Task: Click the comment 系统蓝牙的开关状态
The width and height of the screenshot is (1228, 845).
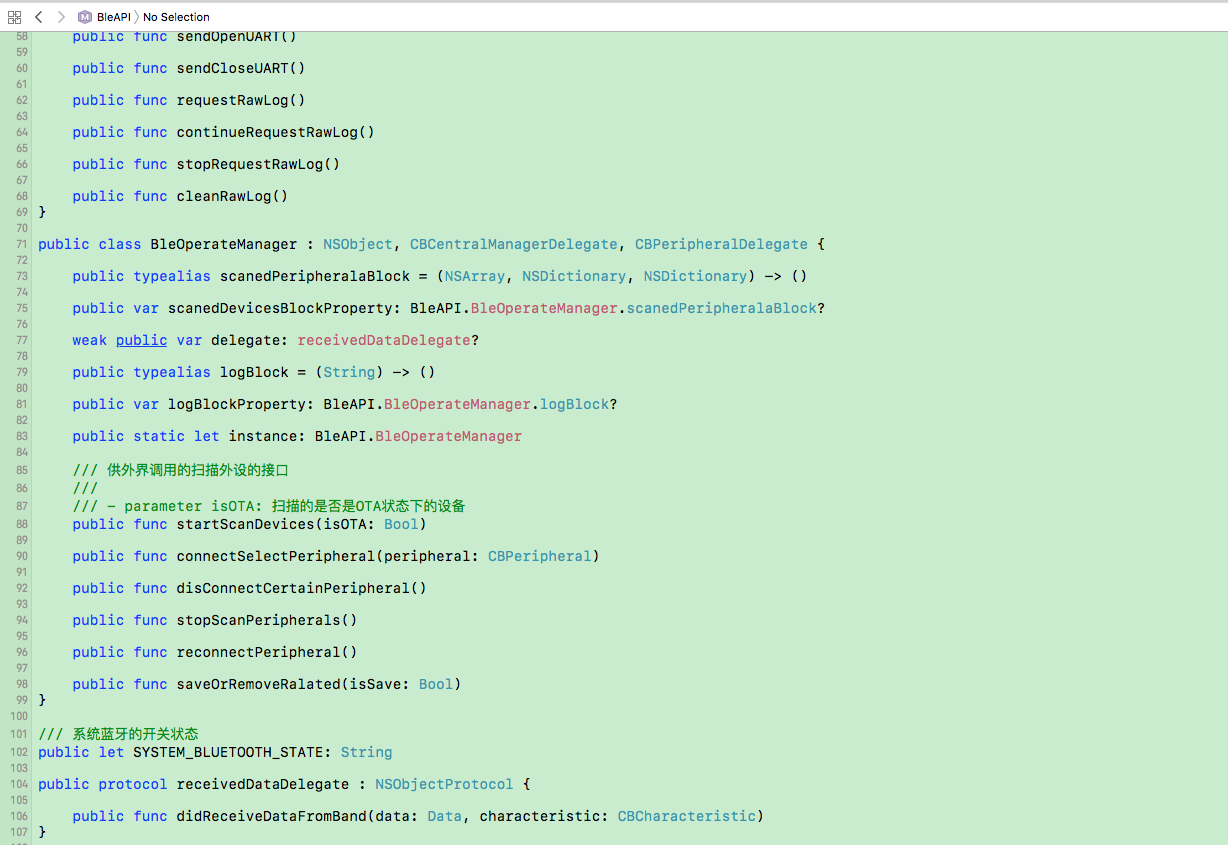Action: pos(118,734)
